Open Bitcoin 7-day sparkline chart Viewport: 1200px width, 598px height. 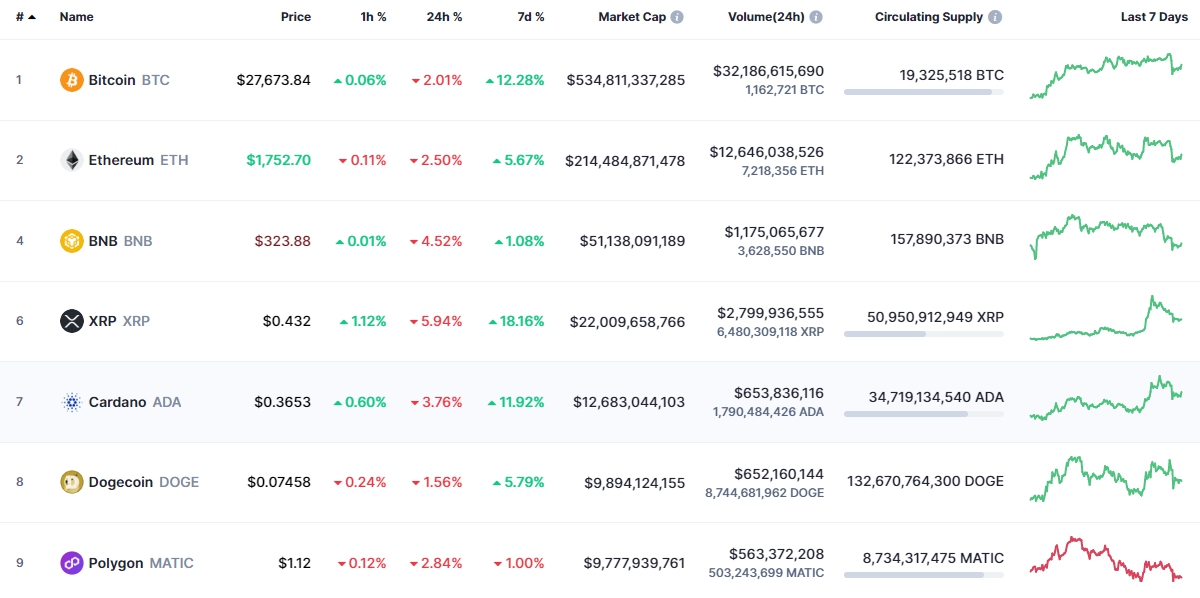click(x=1106, y=76)
